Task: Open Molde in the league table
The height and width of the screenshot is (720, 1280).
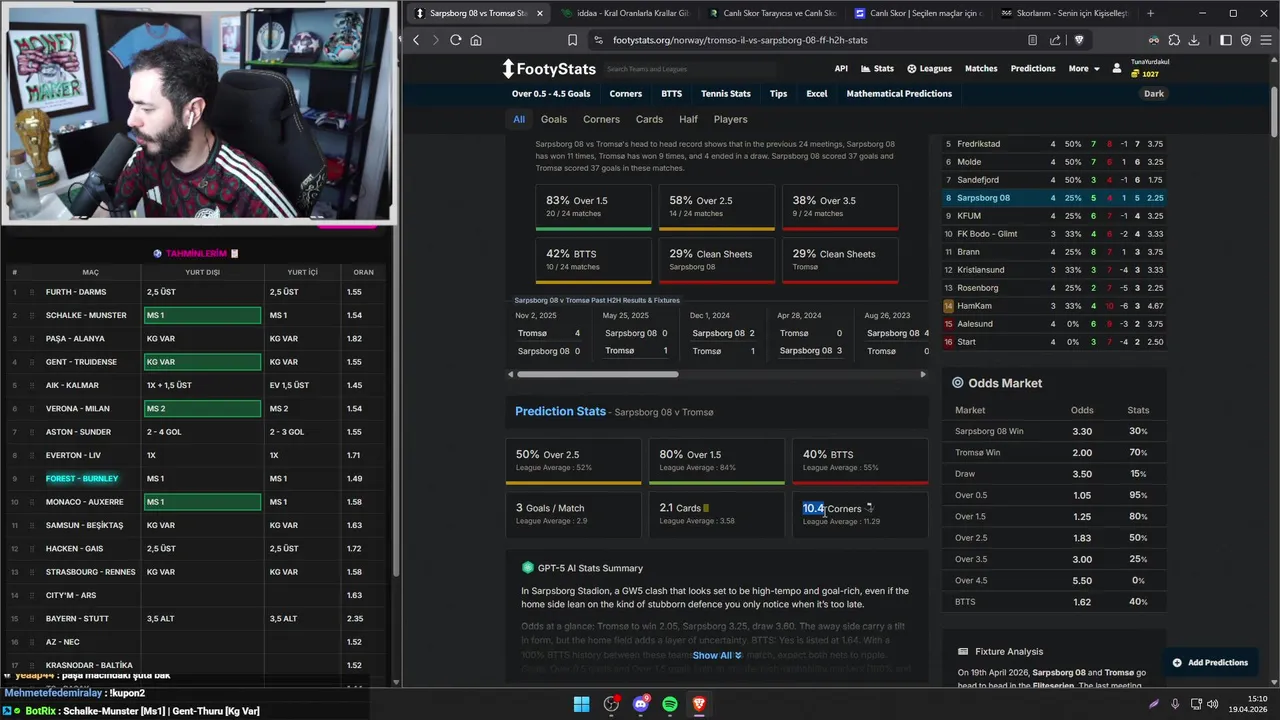Action: [969, 162]
